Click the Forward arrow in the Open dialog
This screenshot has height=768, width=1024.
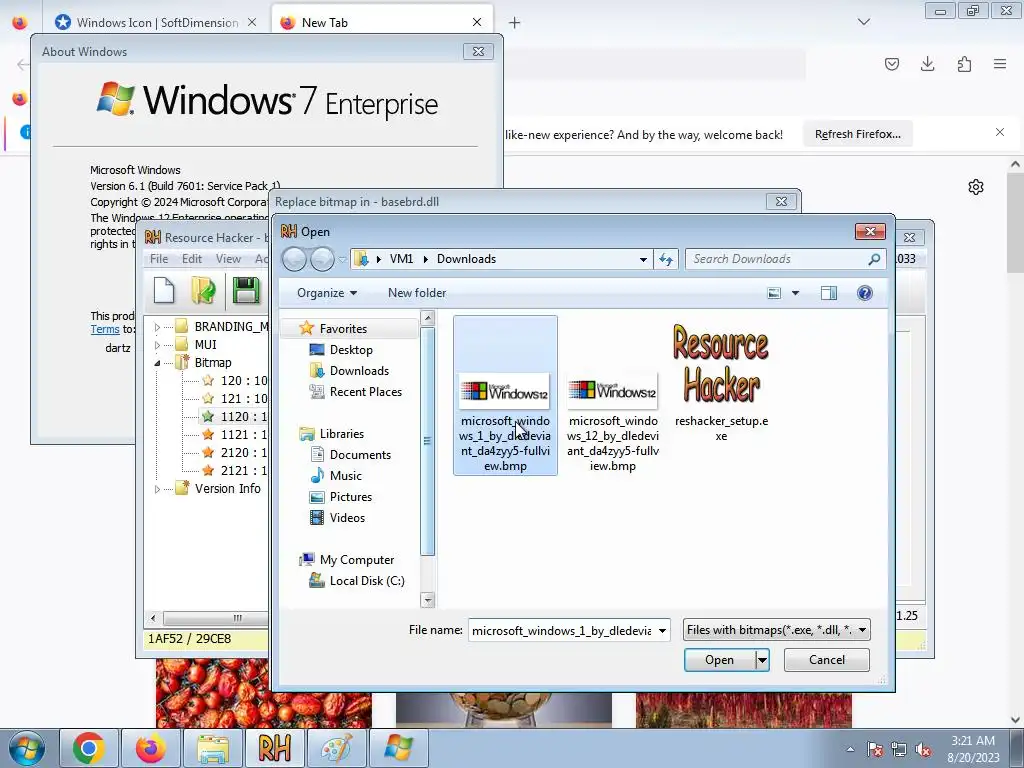coord(322,259)
